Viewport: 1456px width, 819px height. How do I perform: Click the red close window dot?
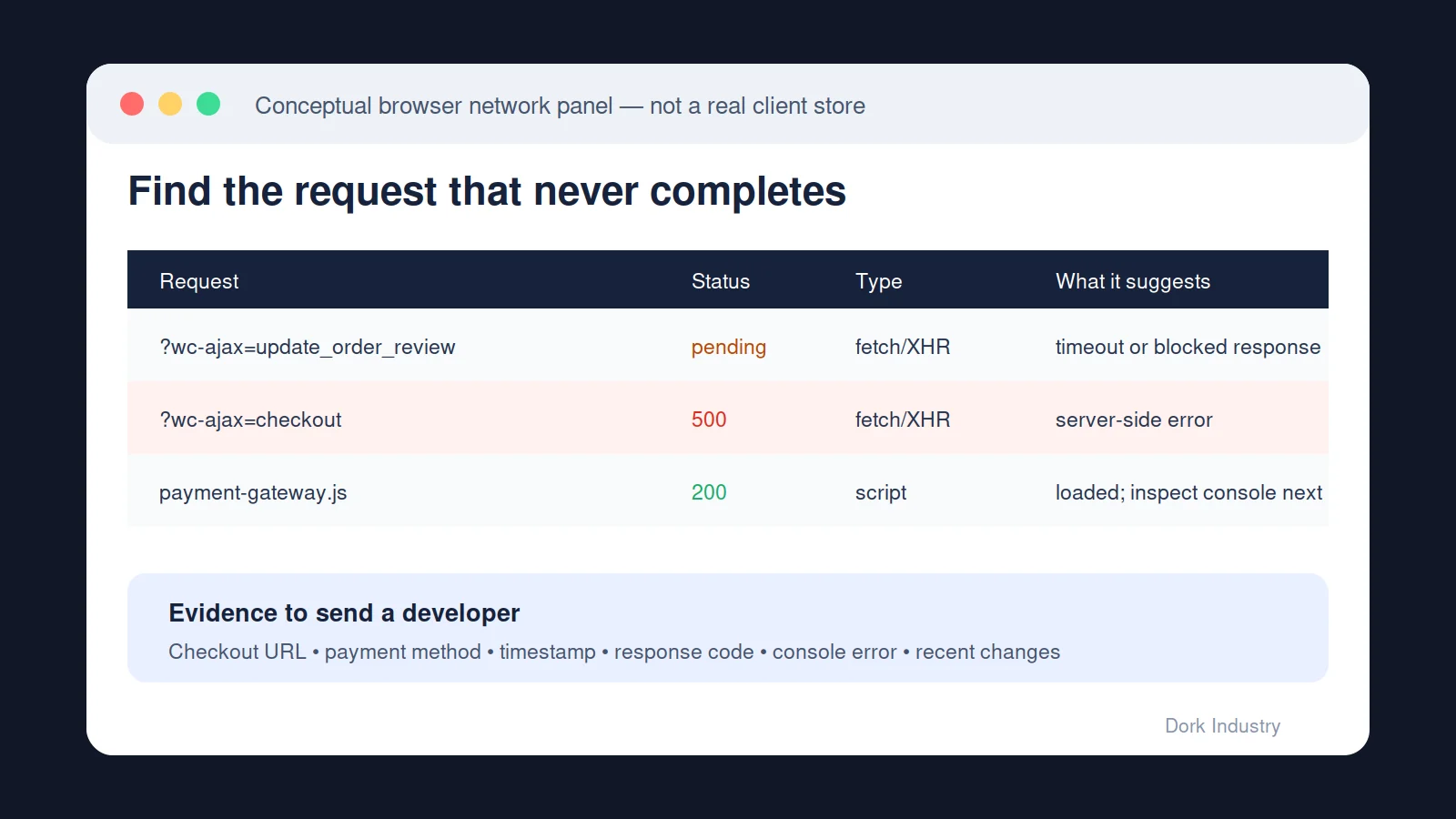click(x=132, y=104)
